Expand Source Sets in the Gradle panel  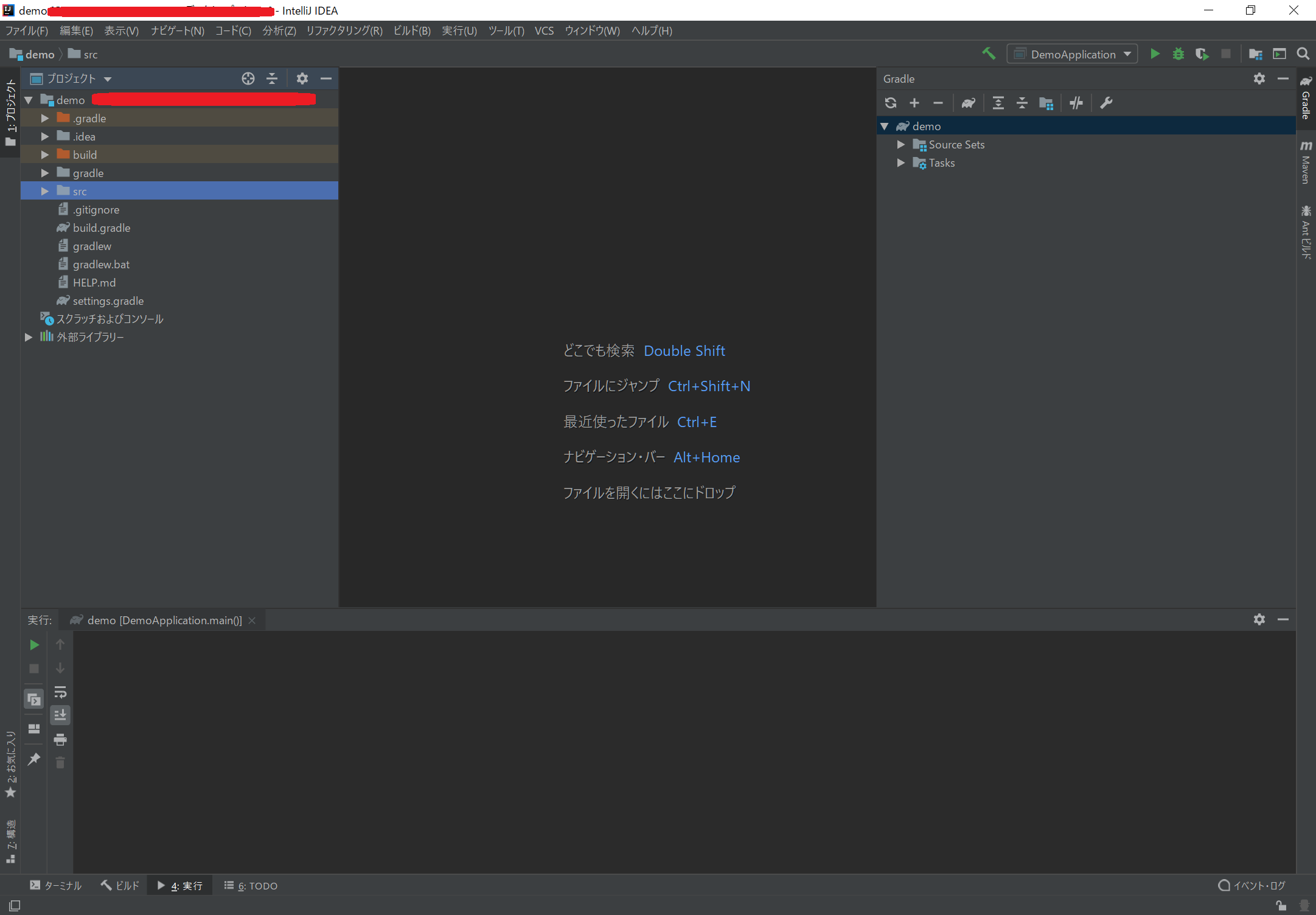[901, 144]
